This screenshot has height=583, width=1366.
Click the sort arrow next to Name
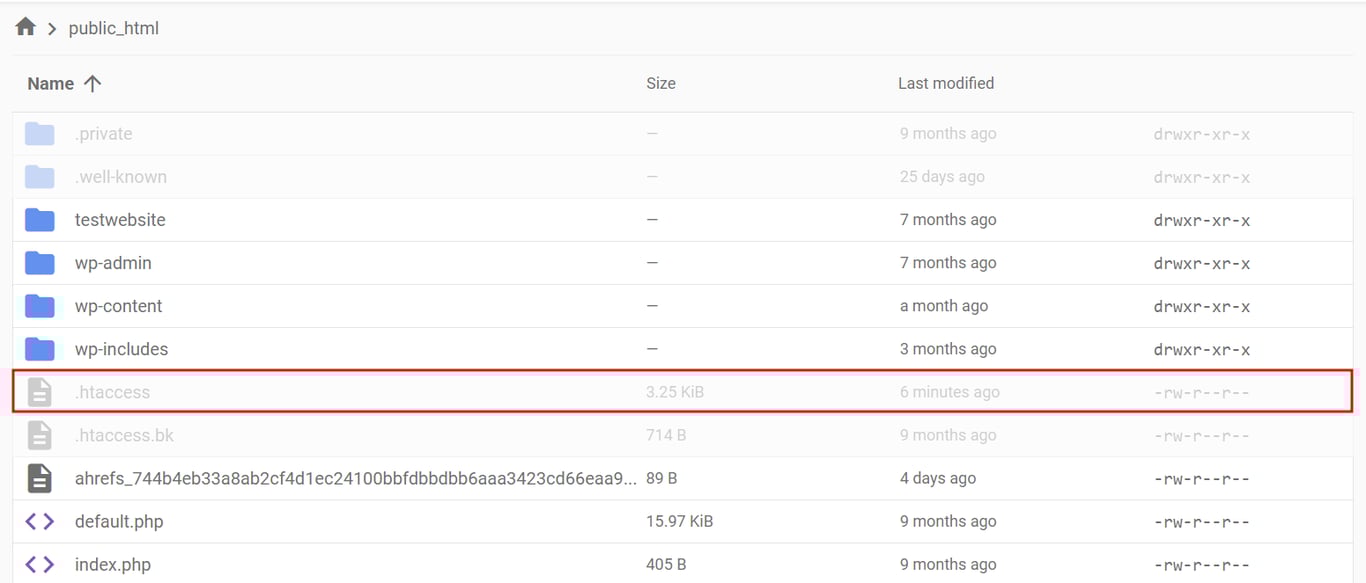pyautogui.click(x=92, y=83)
